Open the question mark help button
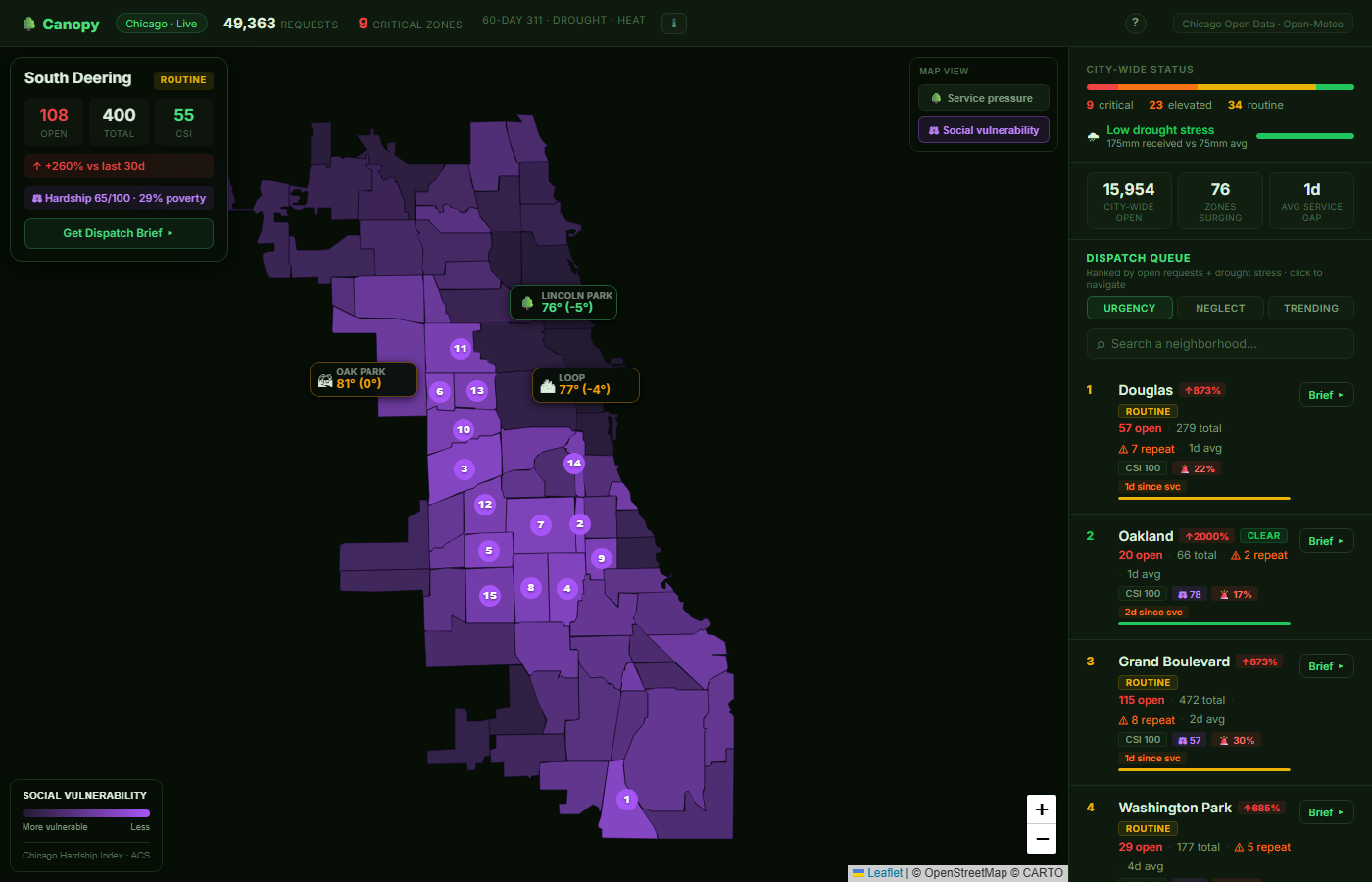This screenshot has height=882, width=1372. [x=1135, y=24]
